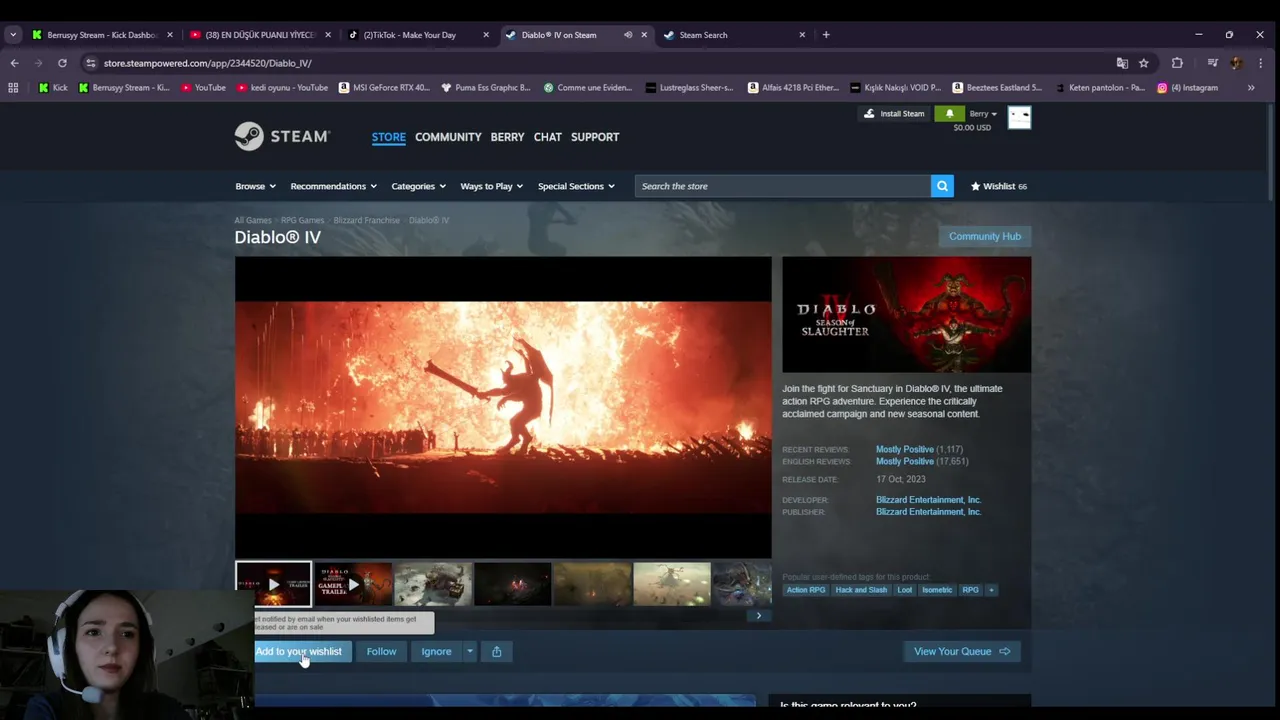Open the YouTube bookmark
1280x720 pixels.
point(203,88)
